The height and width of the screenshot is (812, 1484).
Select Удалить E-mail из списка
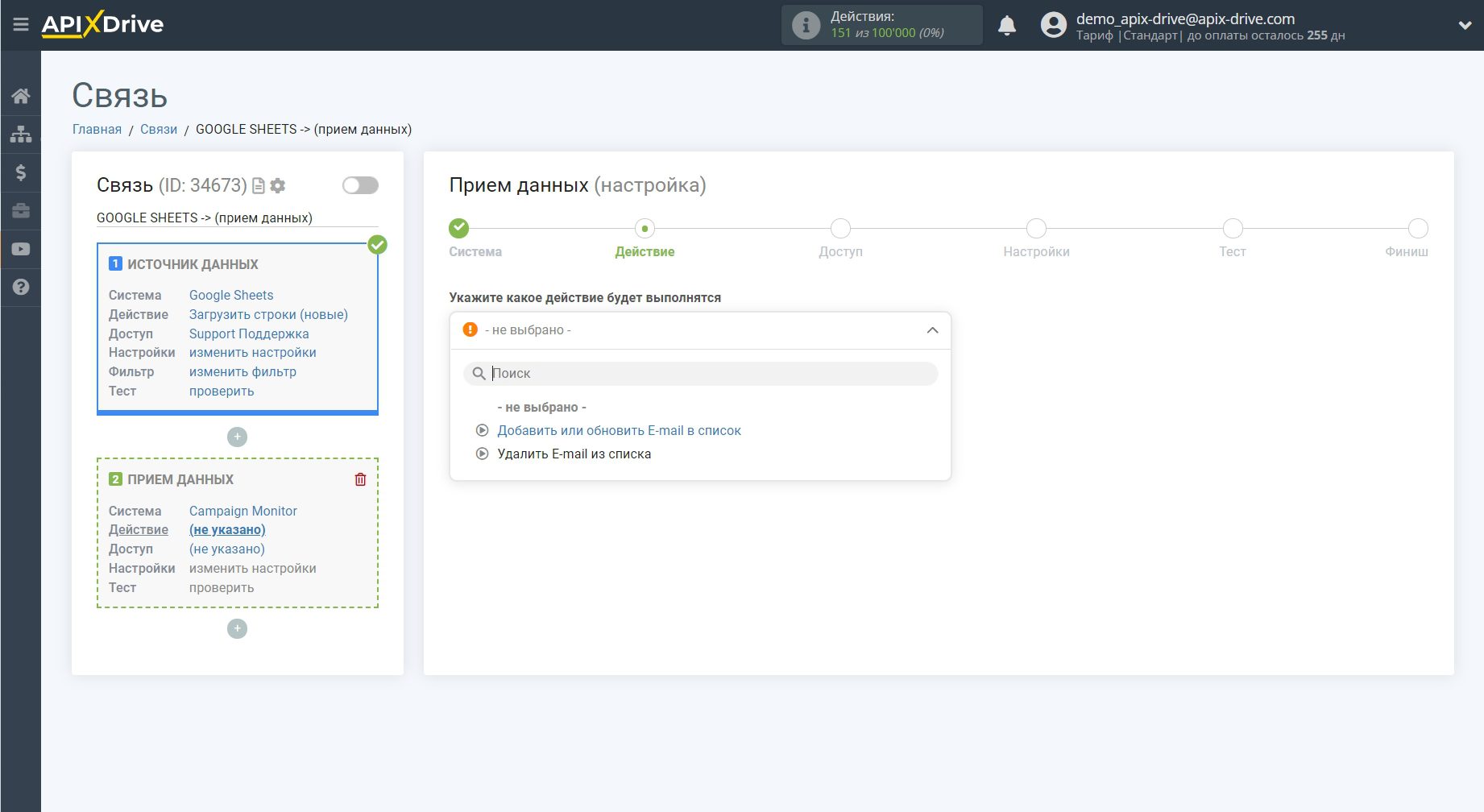pyautogui.click(x=574, y=454)
